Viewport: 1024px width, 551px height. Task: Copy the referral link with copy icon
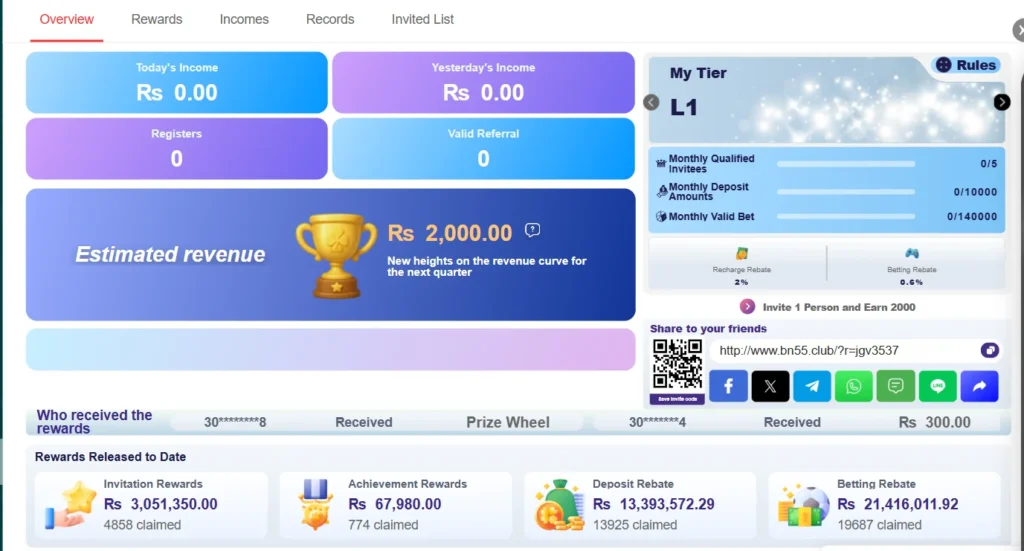coord(989,351)
